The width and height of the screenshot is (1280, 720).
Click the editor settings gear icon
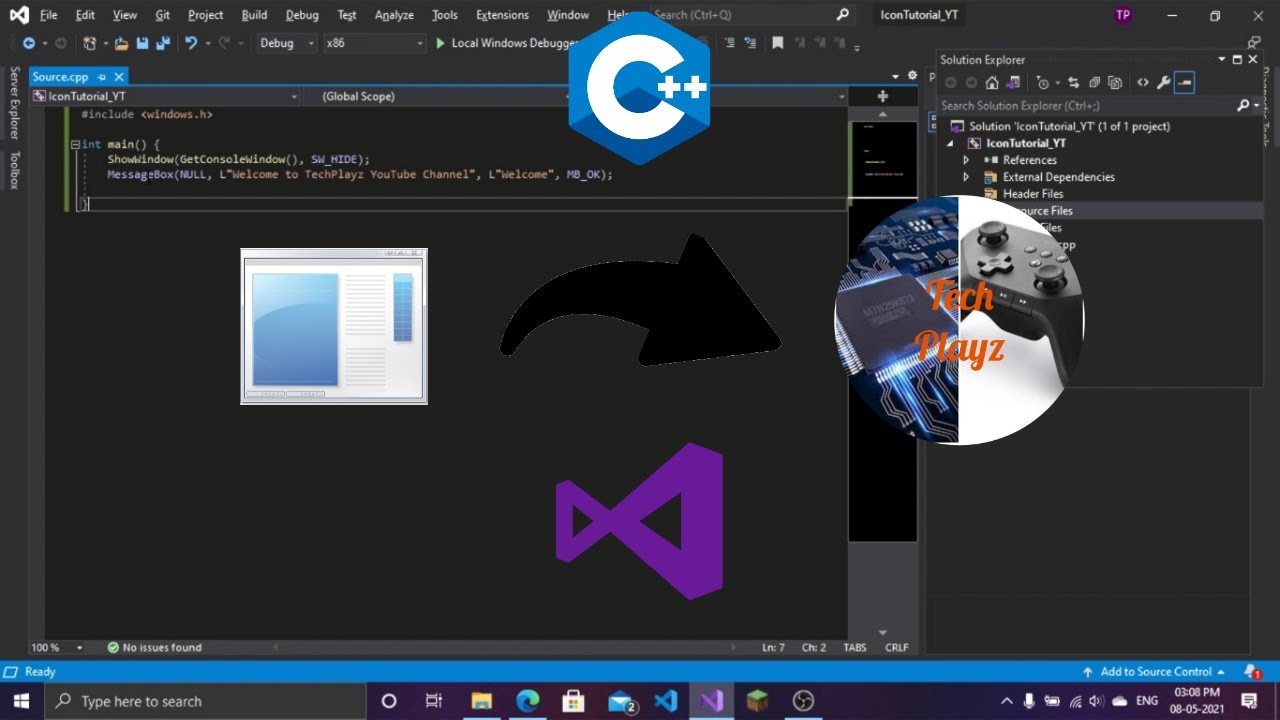coord(911,76)
